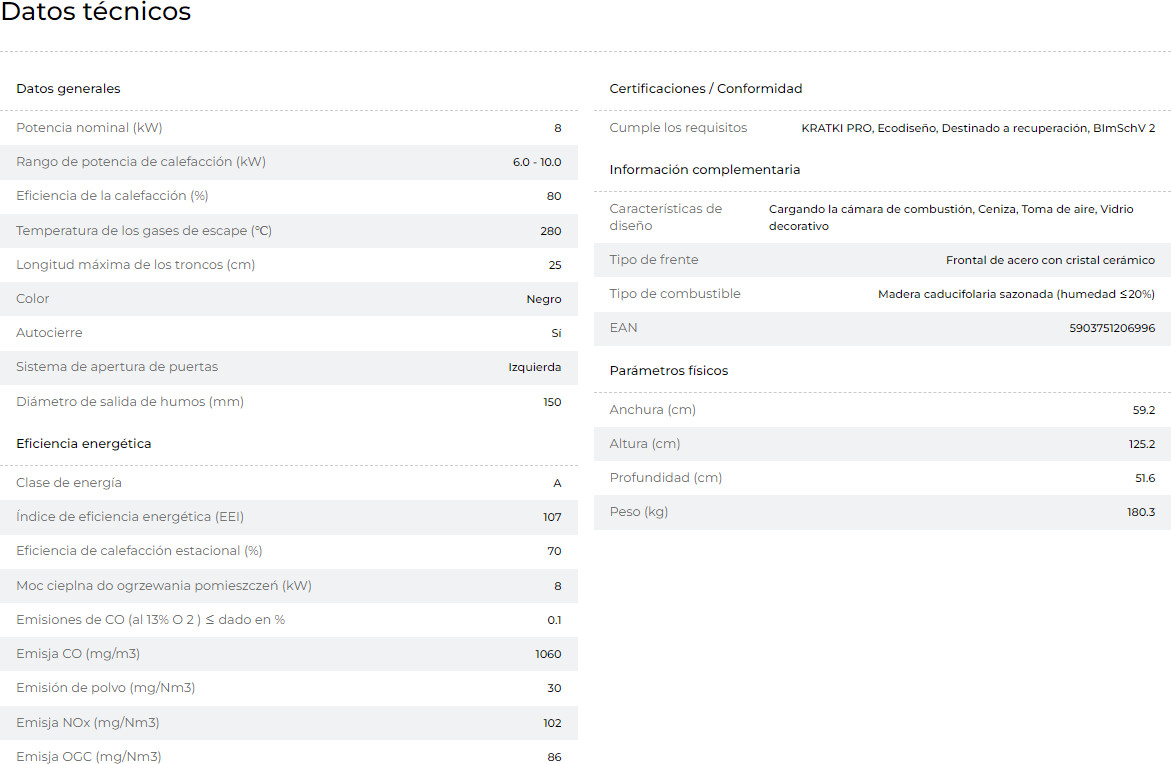
Task: Click the Certificaciones / Conformidad section header
Action: click(706, 89)
